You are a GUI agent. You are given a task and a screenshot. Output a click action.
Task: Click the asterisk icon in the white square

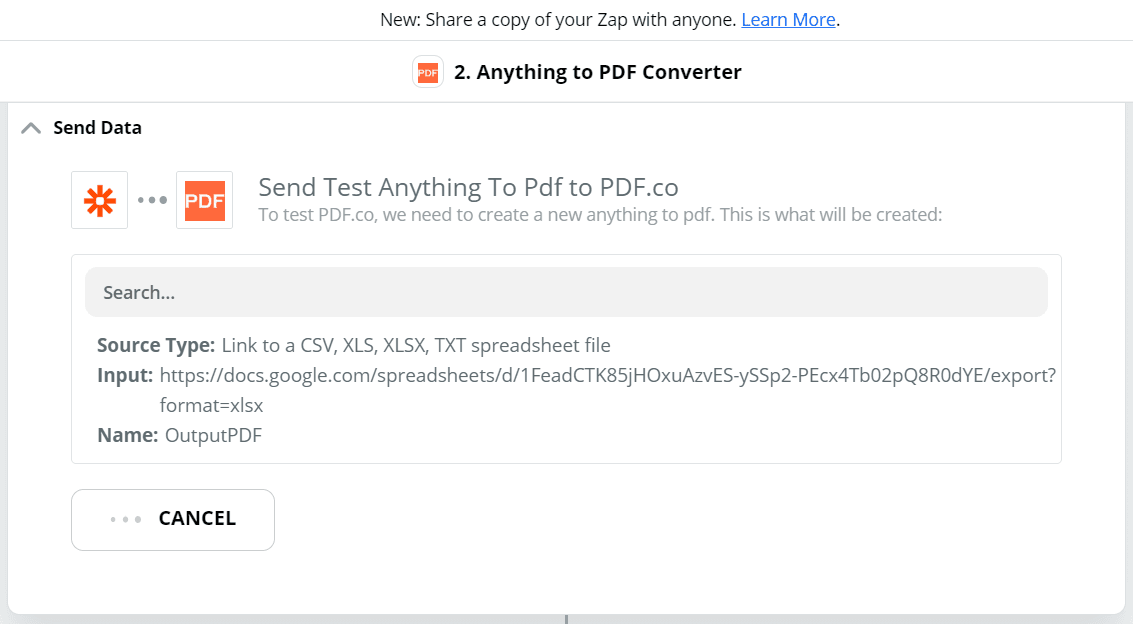pyautogui.click(x=99, y=200)
